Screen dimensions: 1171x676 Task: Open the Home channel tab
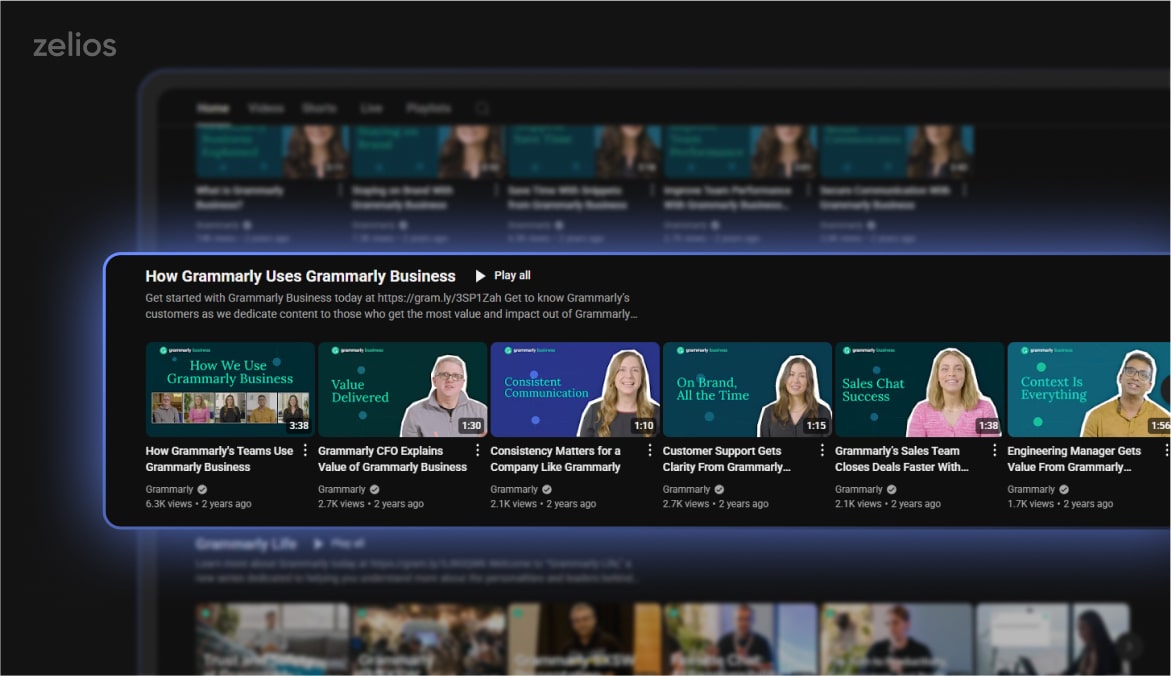click(x=212, y=108)
